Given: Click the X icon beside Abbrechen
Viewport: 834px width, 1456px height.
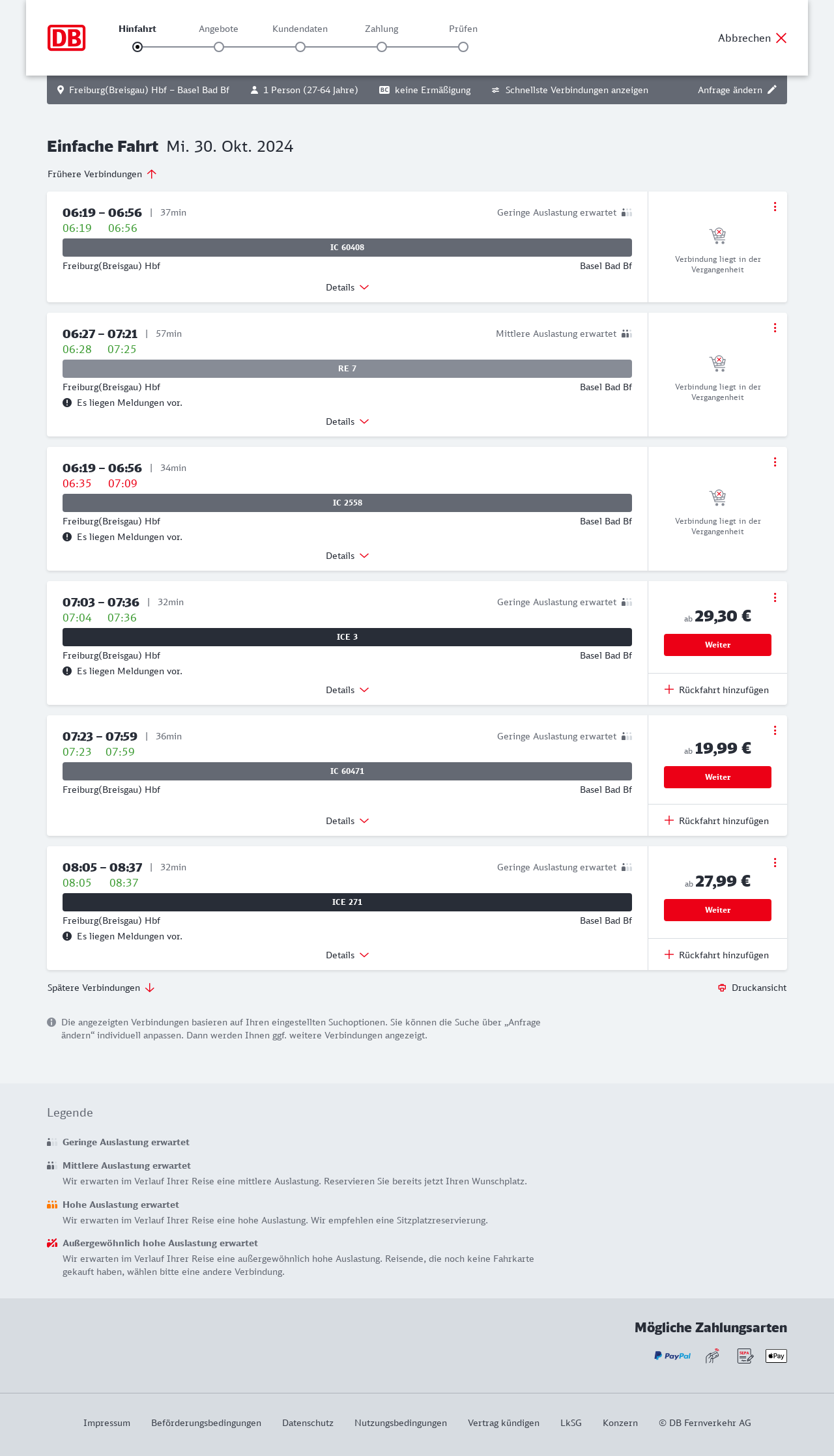Looking at the screenshot, I should pos(781,38).
